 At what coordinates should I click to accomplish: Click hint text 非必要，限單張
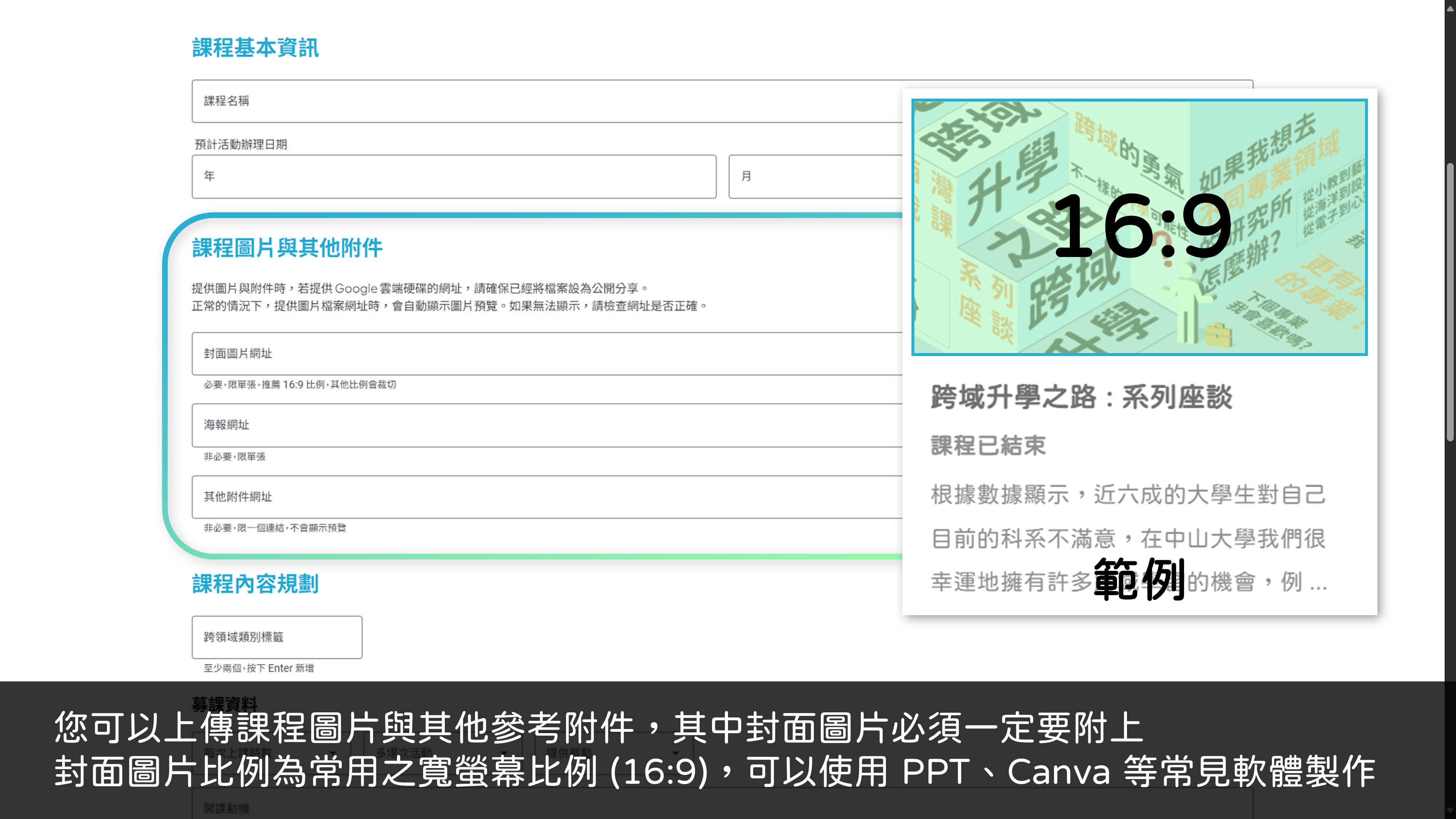coord(234,457)
